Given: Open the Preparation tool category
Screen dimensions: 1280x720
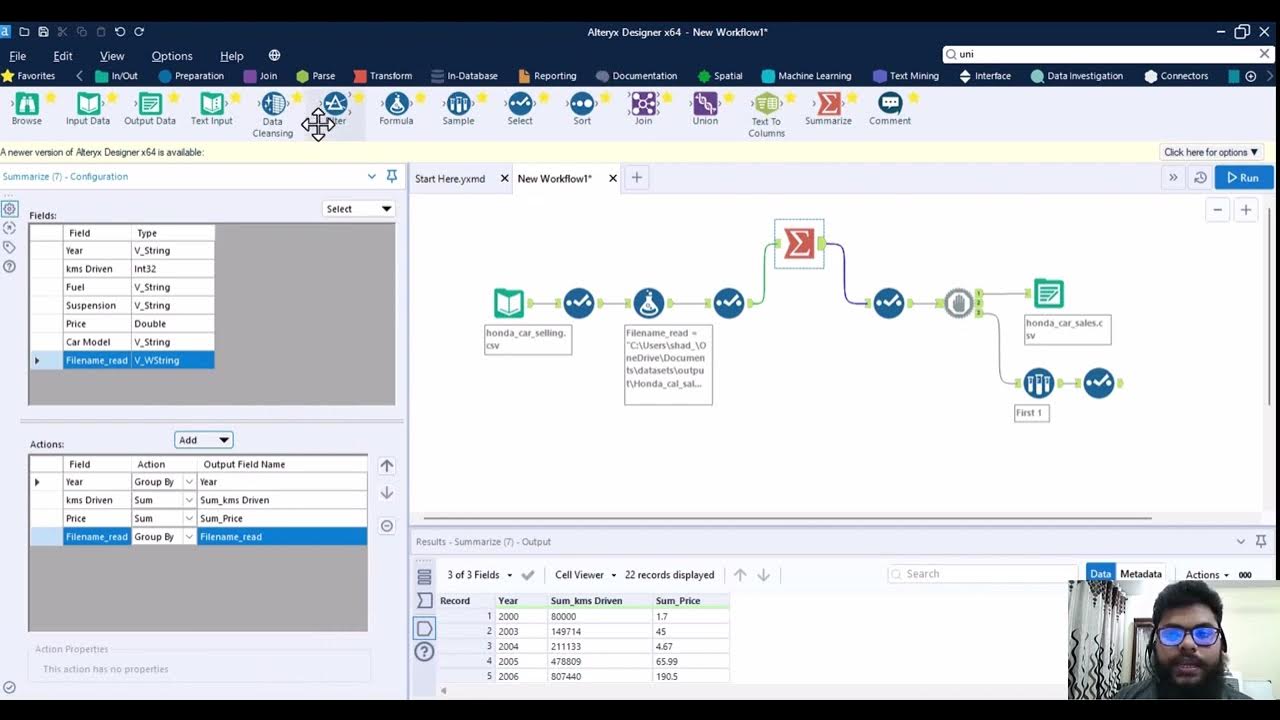Looking at the screenshot, I should 190,76.
